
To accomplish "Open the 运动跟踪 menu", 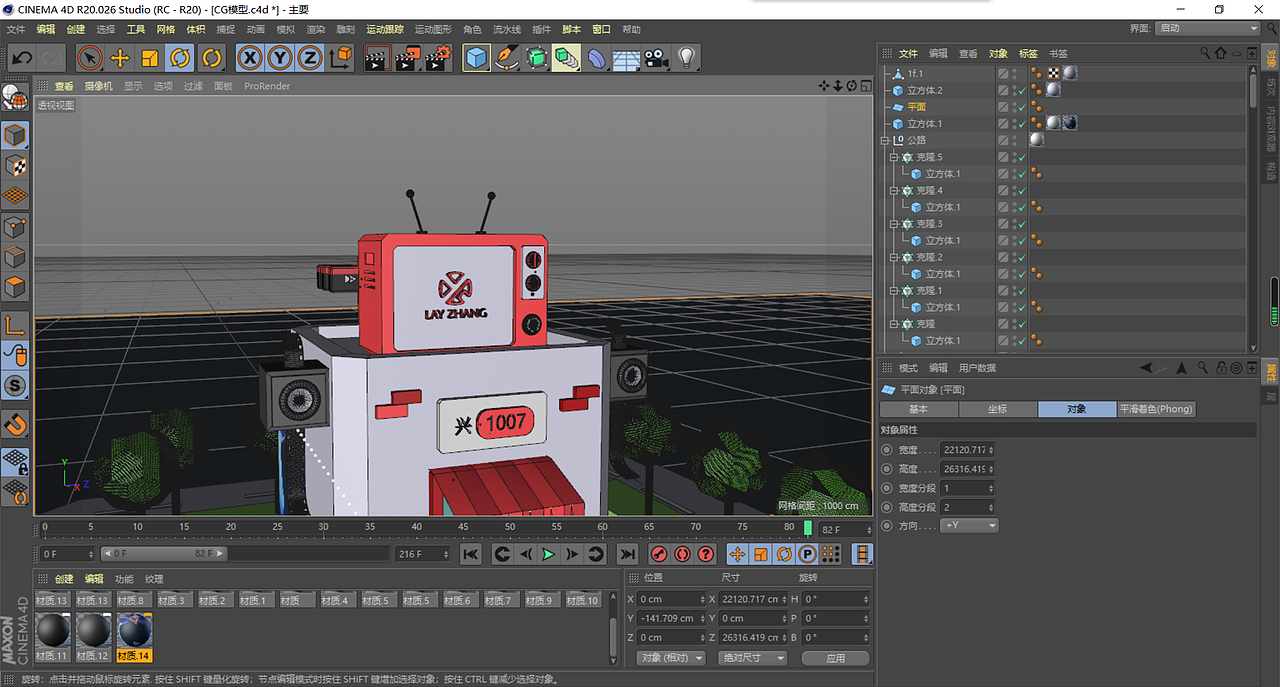I will (x=384, y=29).
